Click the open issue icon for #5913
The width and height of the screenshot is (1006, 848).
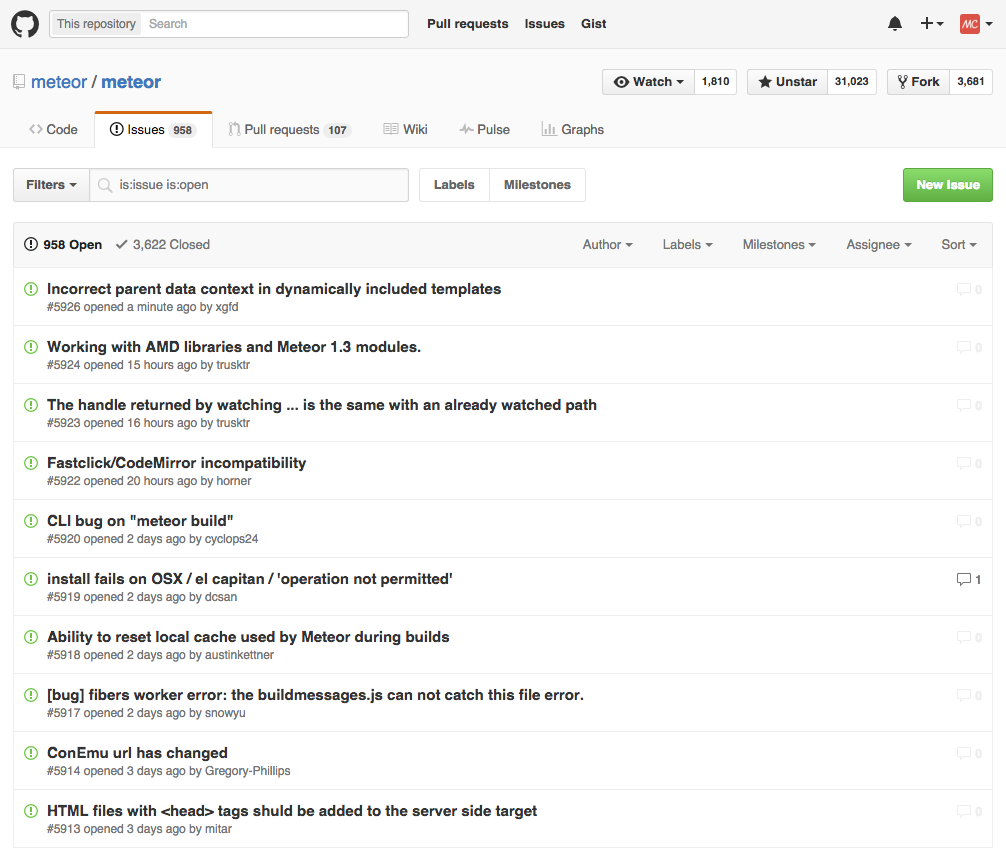click(31, 811)
